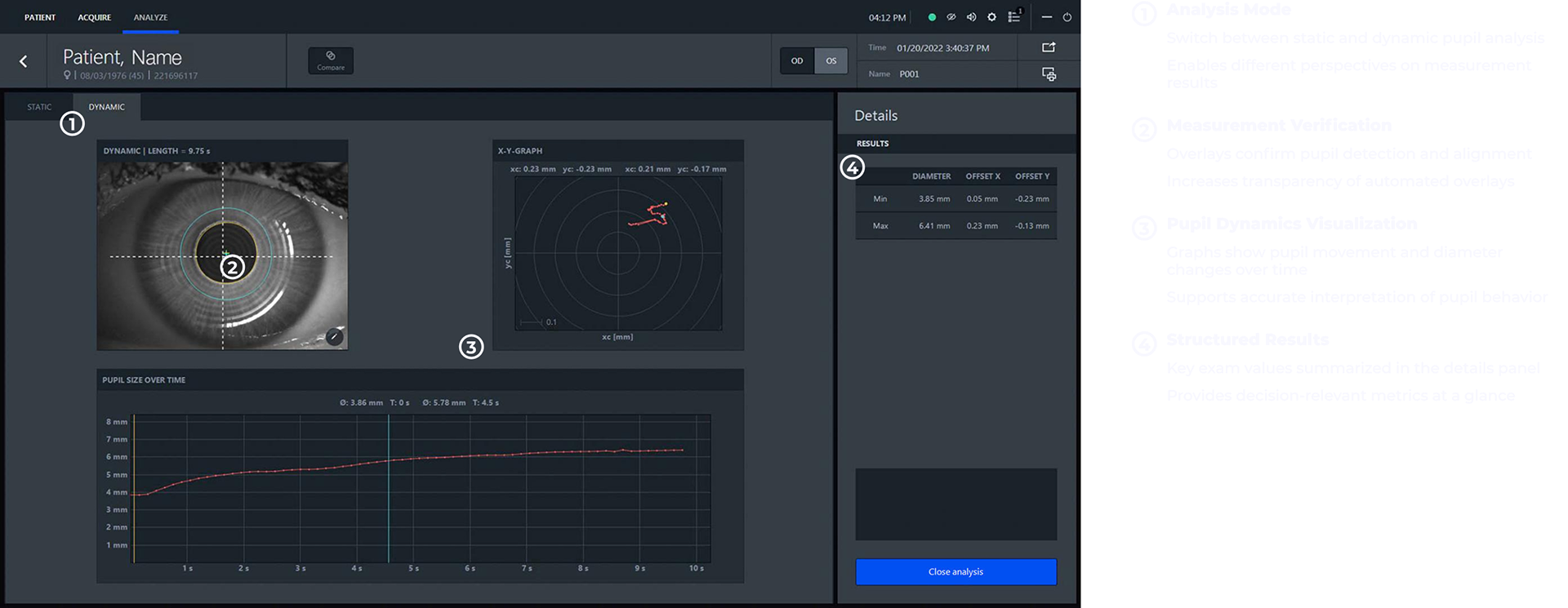The image size is (1568, 608).
Task: Select the OD eye toggle
Action: 797,60
